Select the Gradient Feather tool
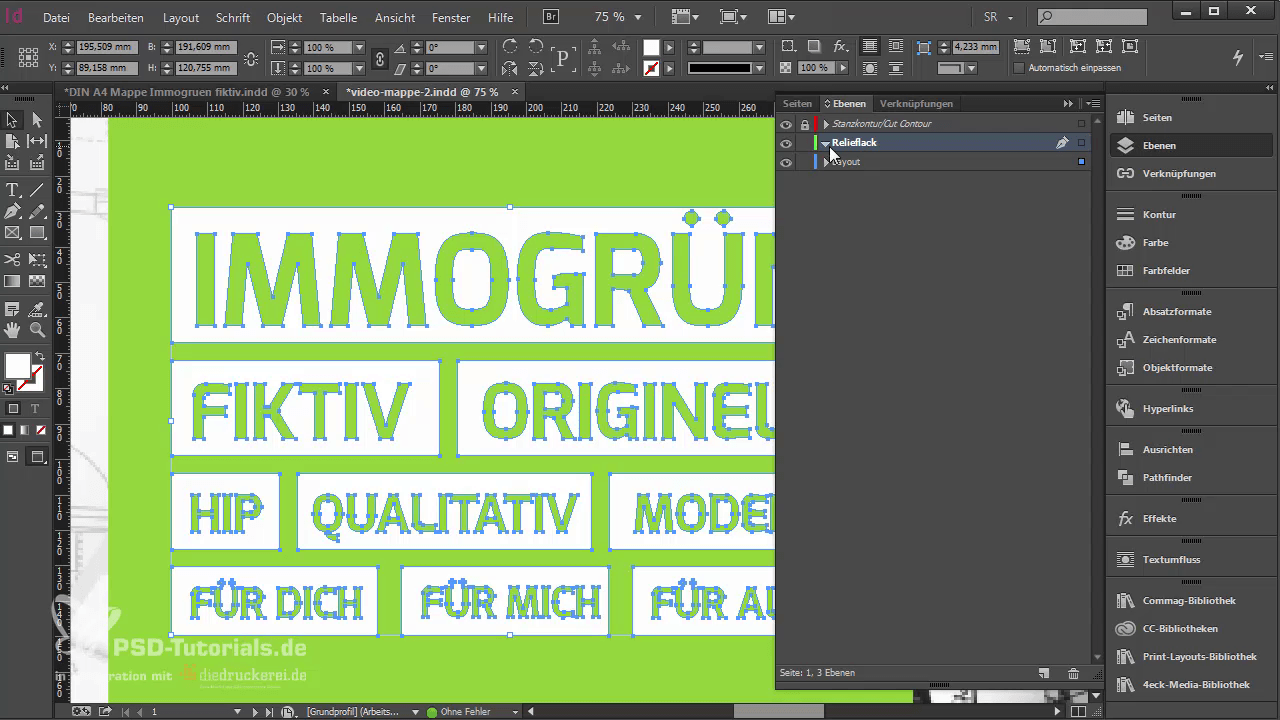Viewport: 1280px width, 720px height. 37,282
